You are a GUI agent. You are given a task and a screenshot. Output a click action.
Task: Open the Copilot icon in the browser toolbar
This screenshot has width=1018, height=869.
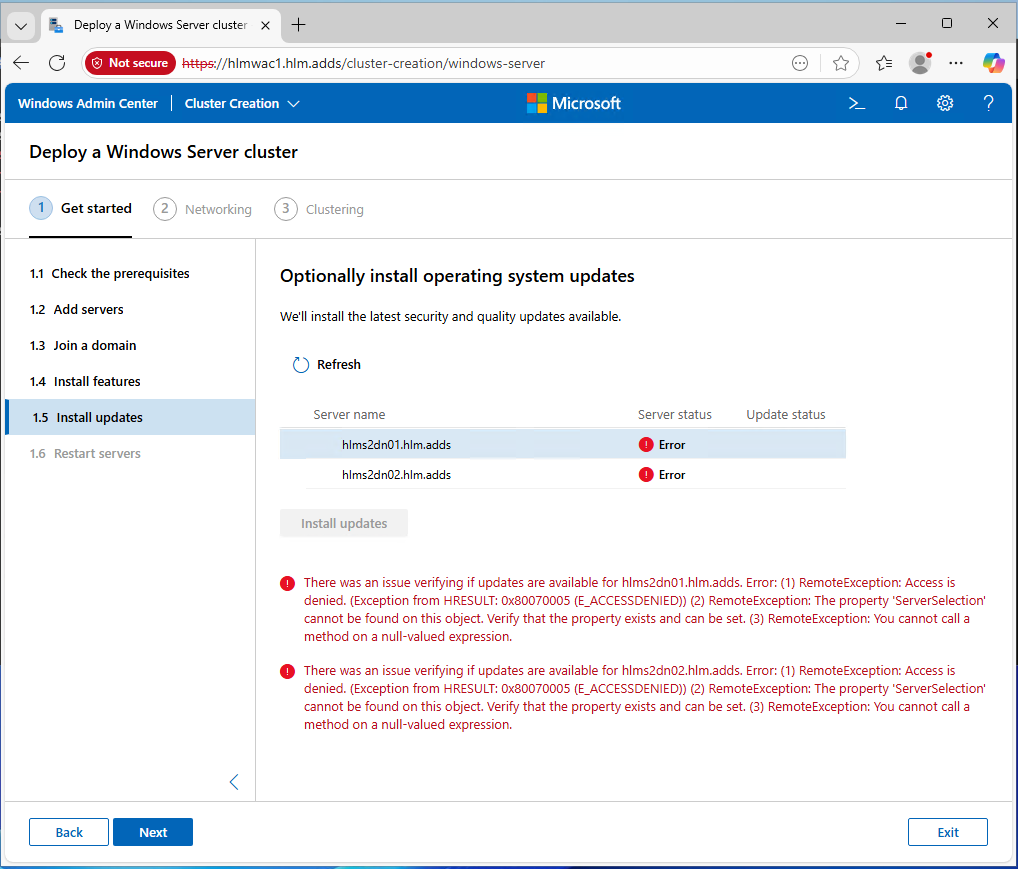coord(993,63)
